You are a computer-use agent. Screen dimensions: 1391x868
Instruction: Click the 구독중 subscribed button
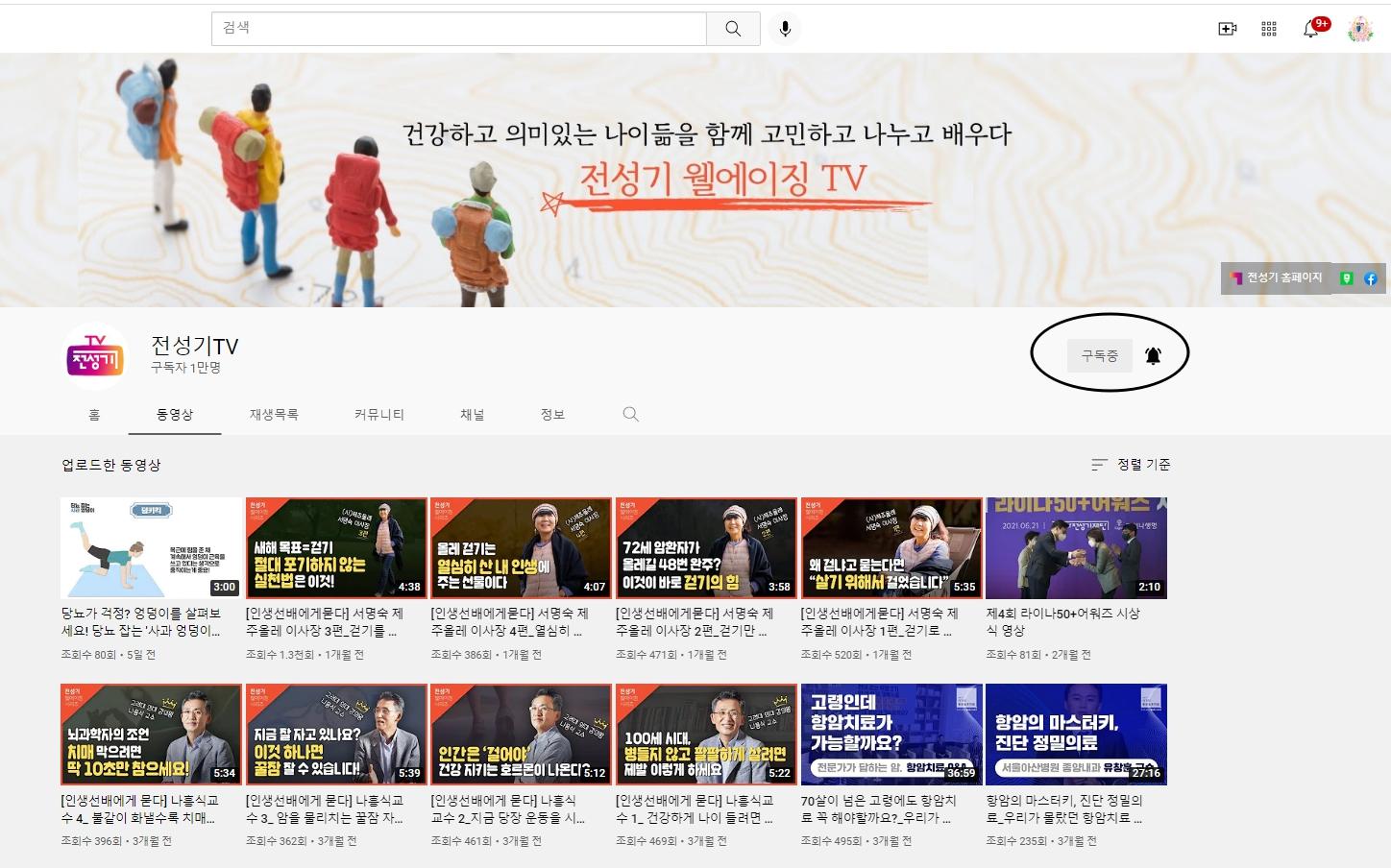1100,355
